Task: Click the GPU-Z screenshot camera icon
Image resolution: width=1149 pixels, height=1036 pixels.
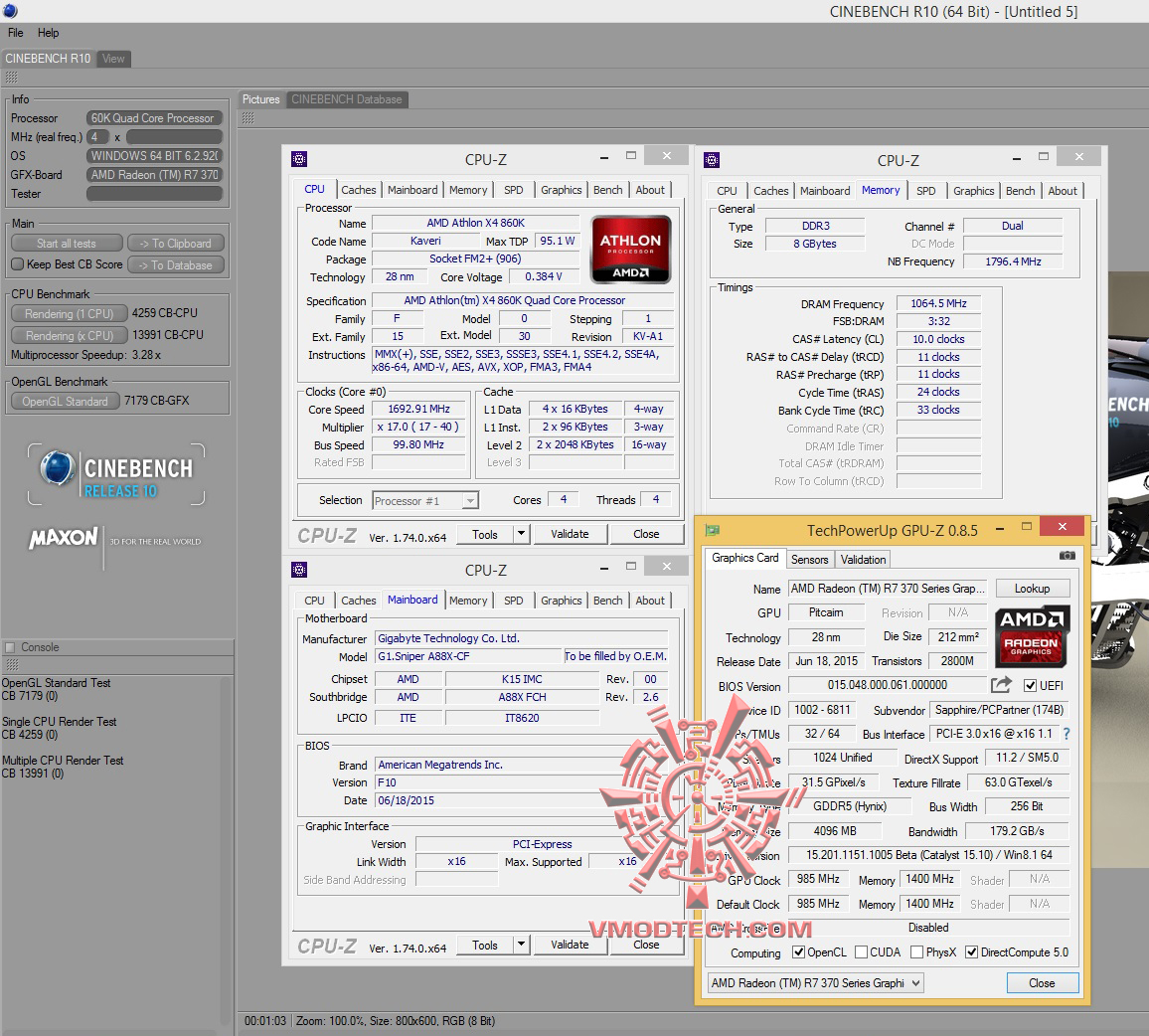Action: [1067, 557]
